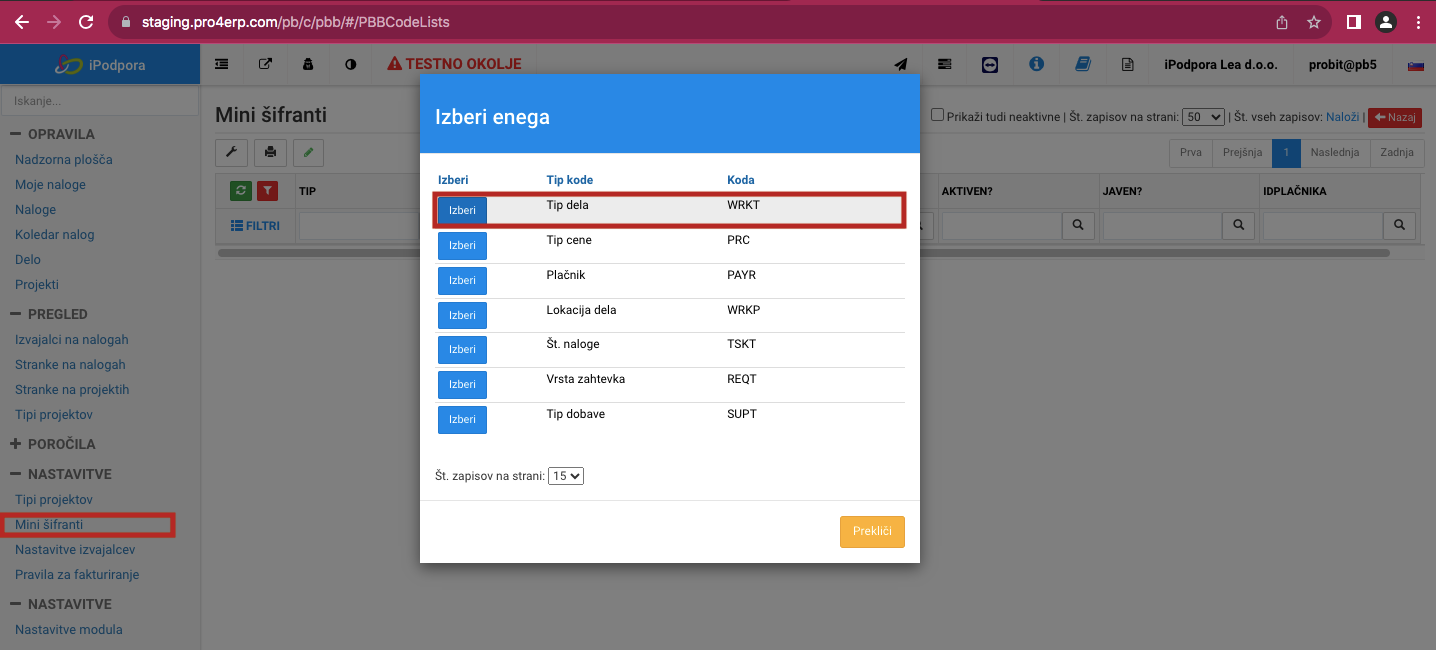Bookmark this page with the star icon
The height and width of the screenshot is (650, 1436).
click(1314, 21)
